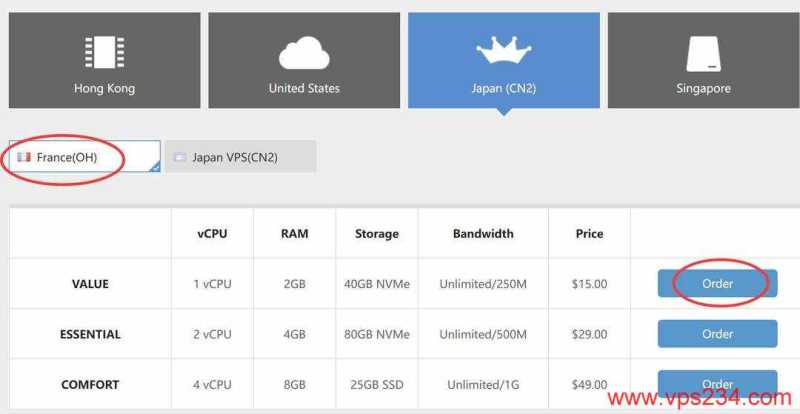Click the Hong Kong memory chip icon

pos(104,53)
